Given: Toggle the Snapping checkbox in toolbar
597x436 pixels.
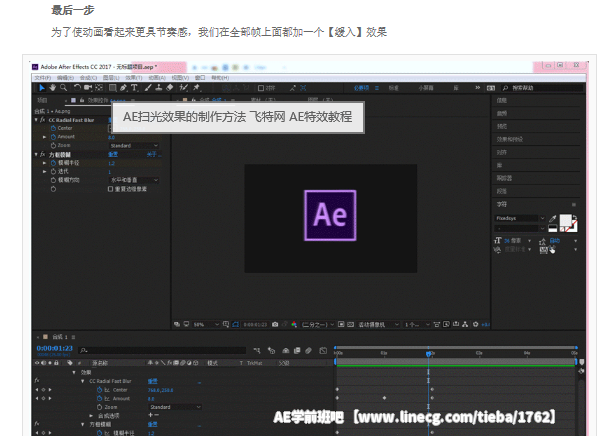Looking at the screenshot, I should pos(261,88).
